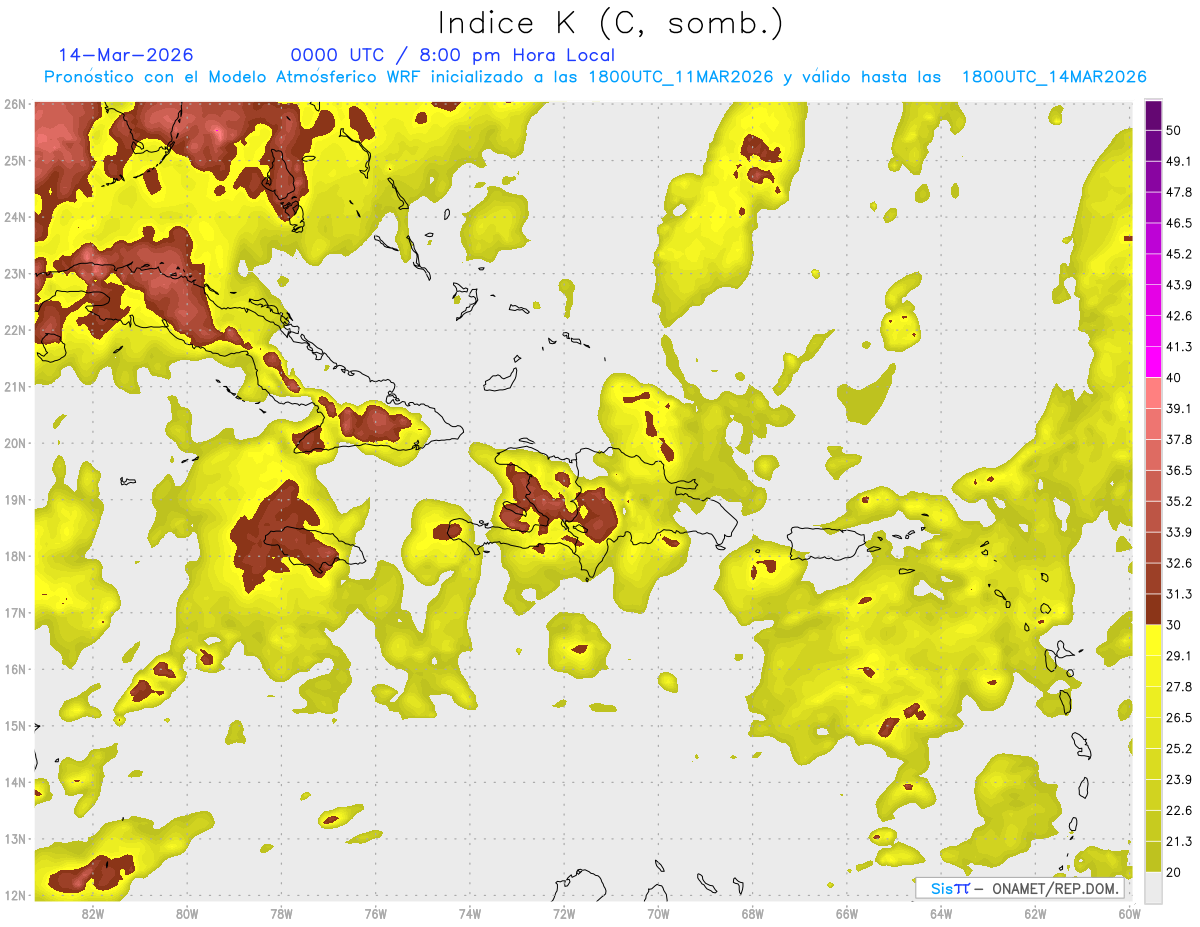Screen dimensions: 1200x927
Task: Pick the gray colorbar segment below 20
Action: pyautogui.click(x=1152, y=886)
